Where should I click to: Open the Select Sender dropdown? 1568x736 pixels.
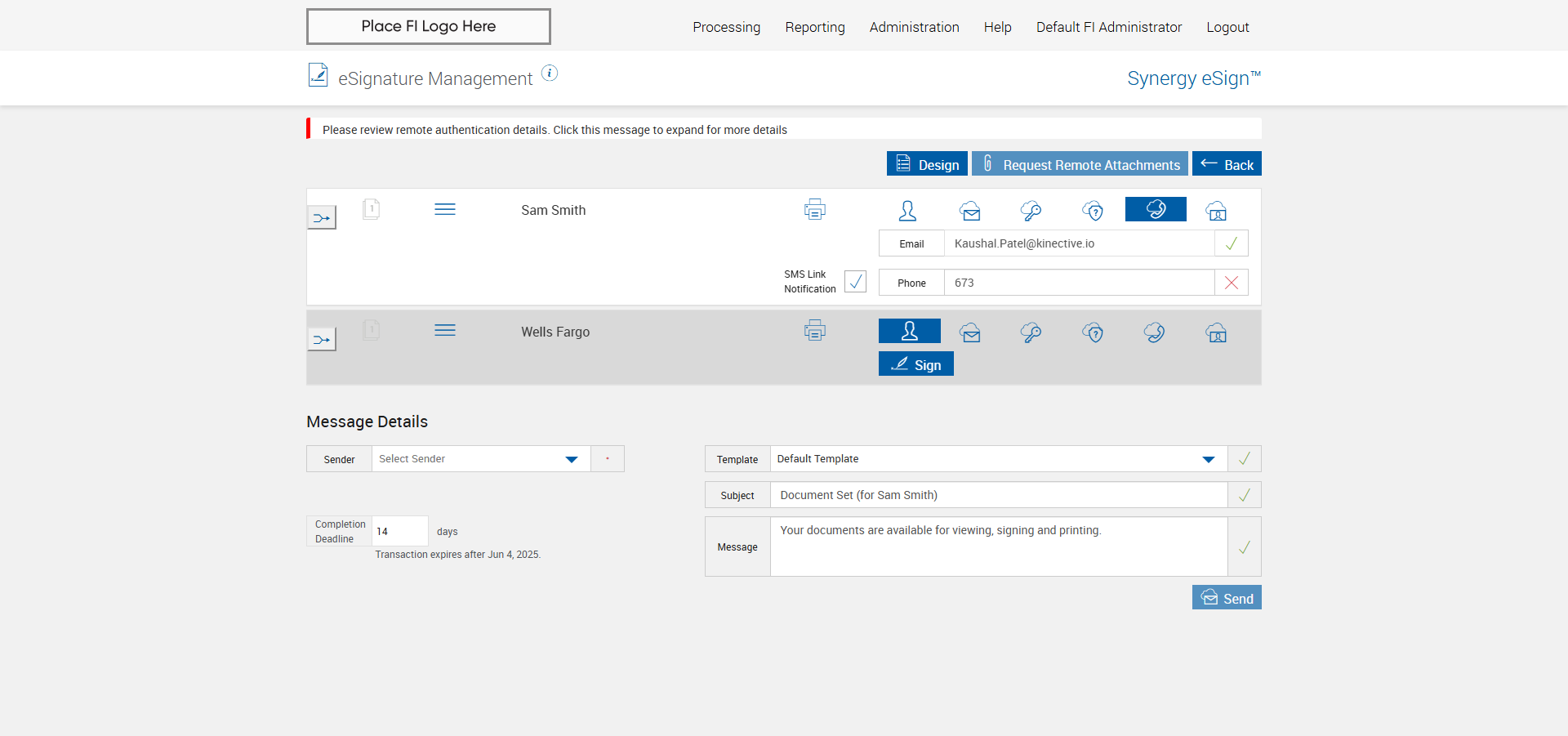click(481, 459)
